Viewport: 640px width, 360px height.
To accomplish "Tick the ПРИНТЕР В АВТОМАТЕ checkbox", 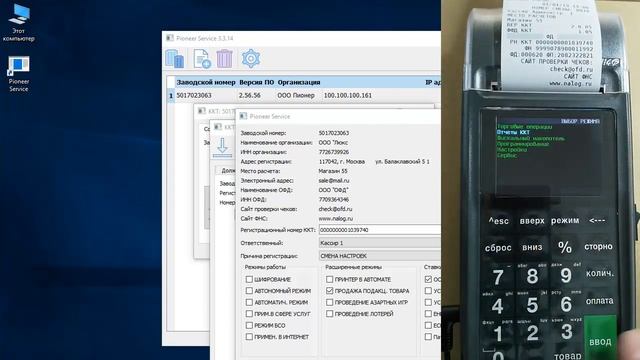I will (x=329, y=279).
